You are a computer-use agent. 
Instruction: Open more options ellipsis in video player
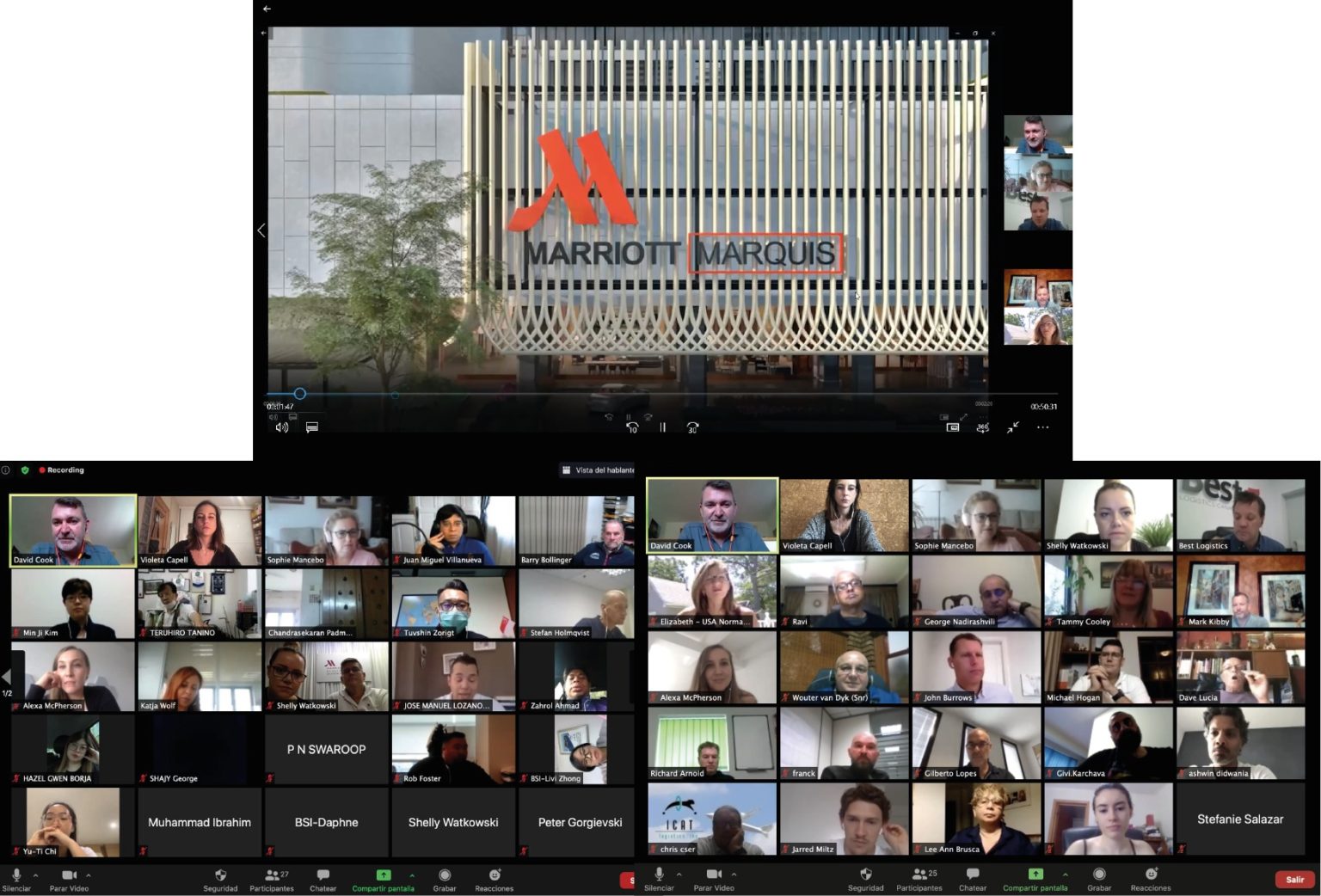(1042, 427)
